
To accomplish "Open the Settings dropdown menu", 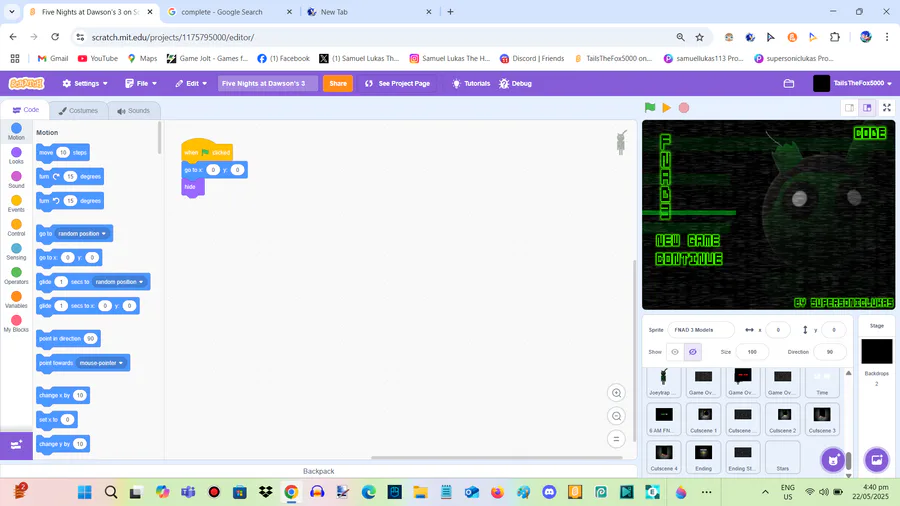I will point(85,83).
